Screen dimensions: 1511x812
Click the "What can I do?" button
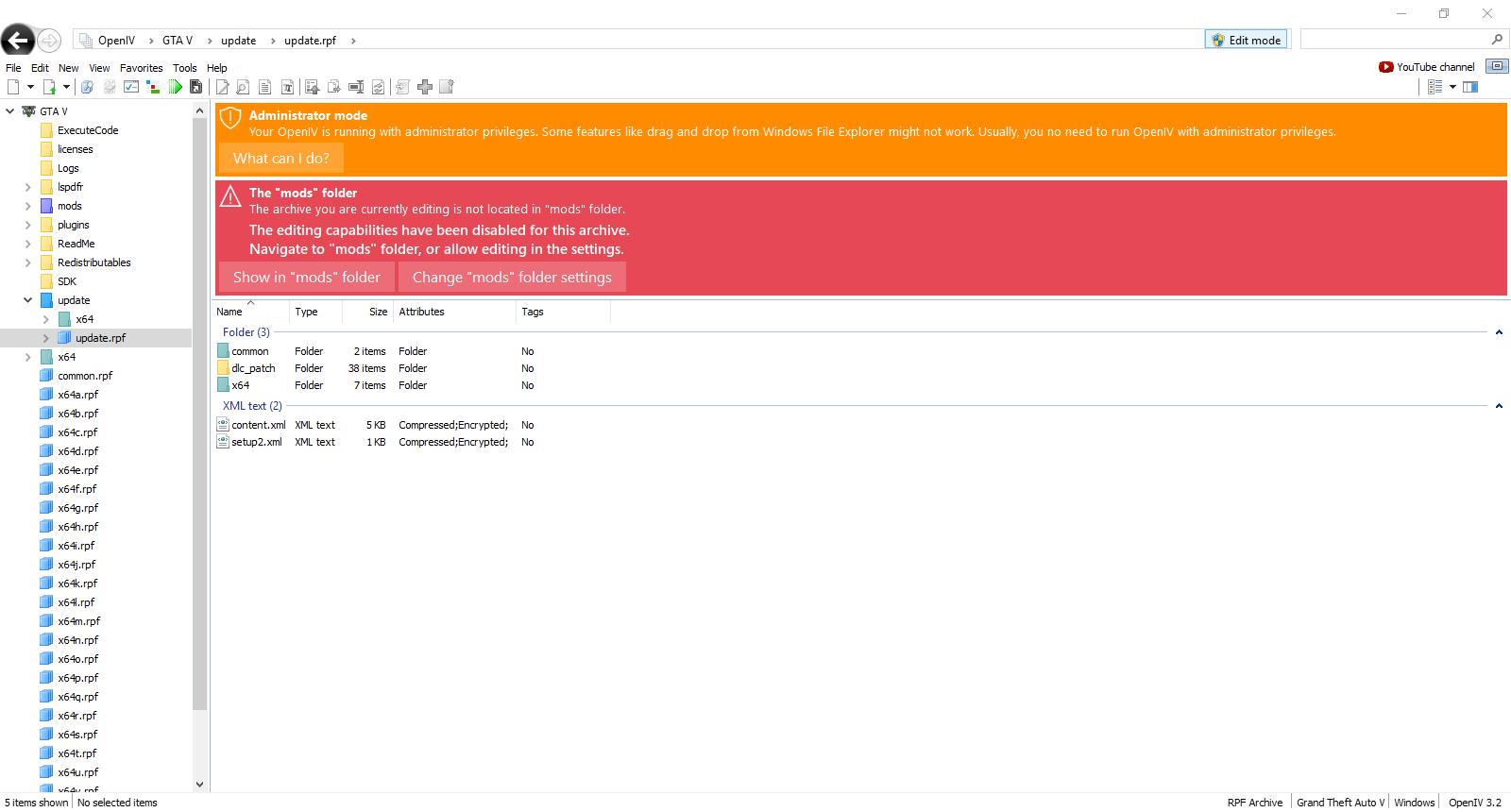(x=281, y=159)
